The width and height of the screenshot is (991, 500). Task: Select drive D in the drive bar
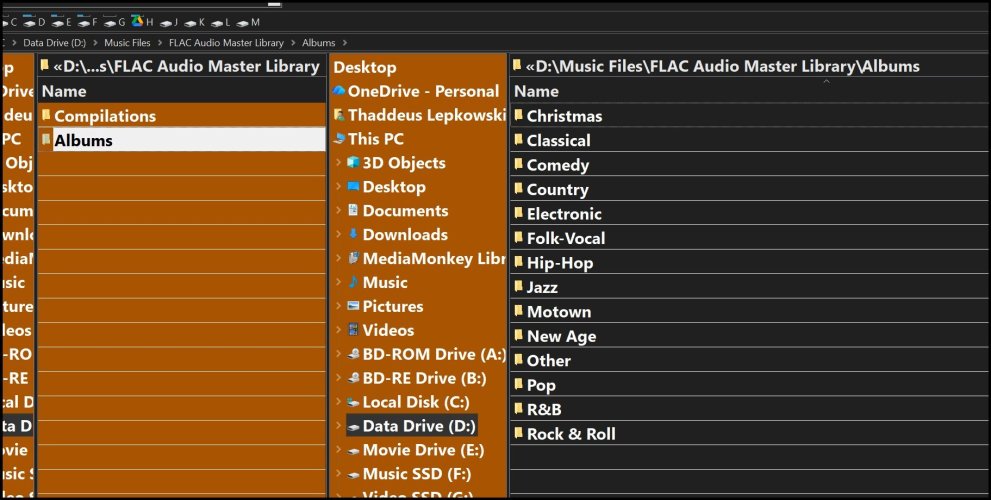(34, 22)
